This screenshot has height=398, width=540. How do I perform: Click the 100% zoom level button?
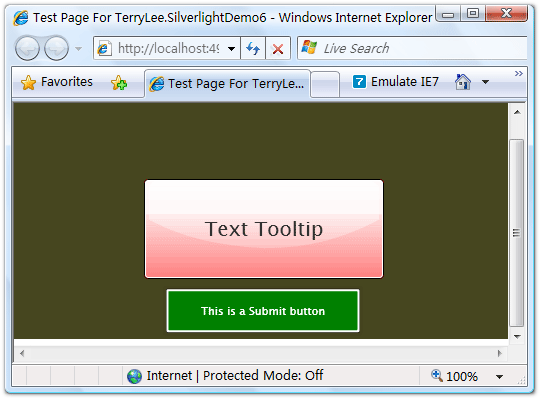(454, 376)
